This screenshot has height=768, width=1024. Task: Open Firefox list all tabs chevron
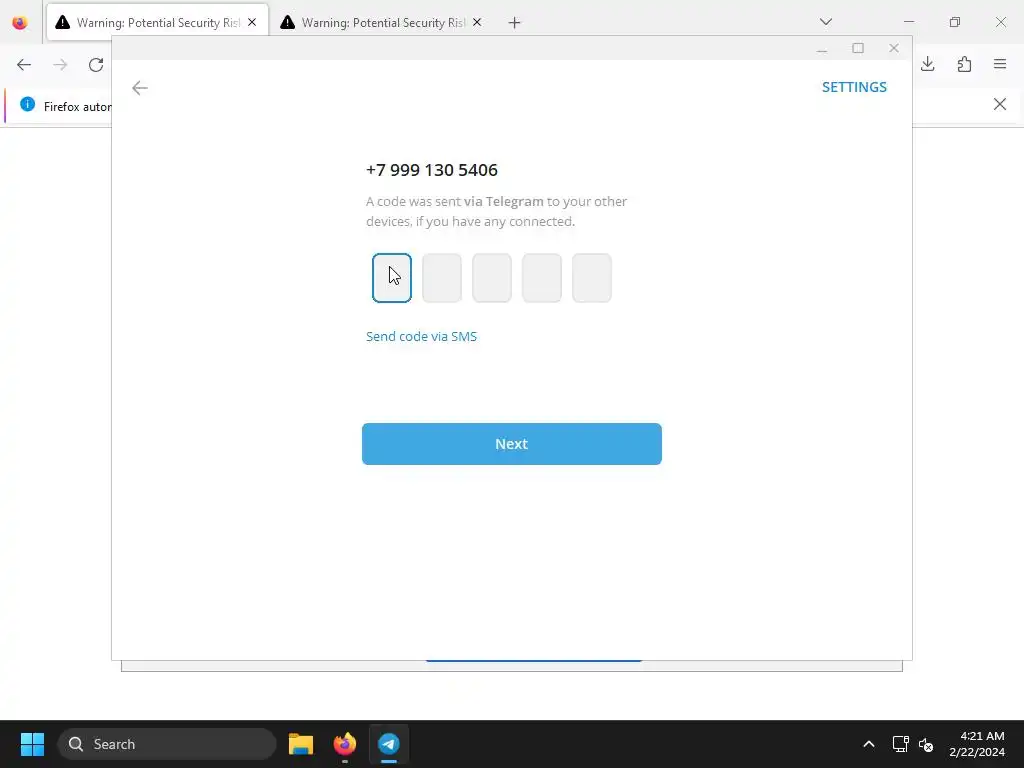point(826,22)
